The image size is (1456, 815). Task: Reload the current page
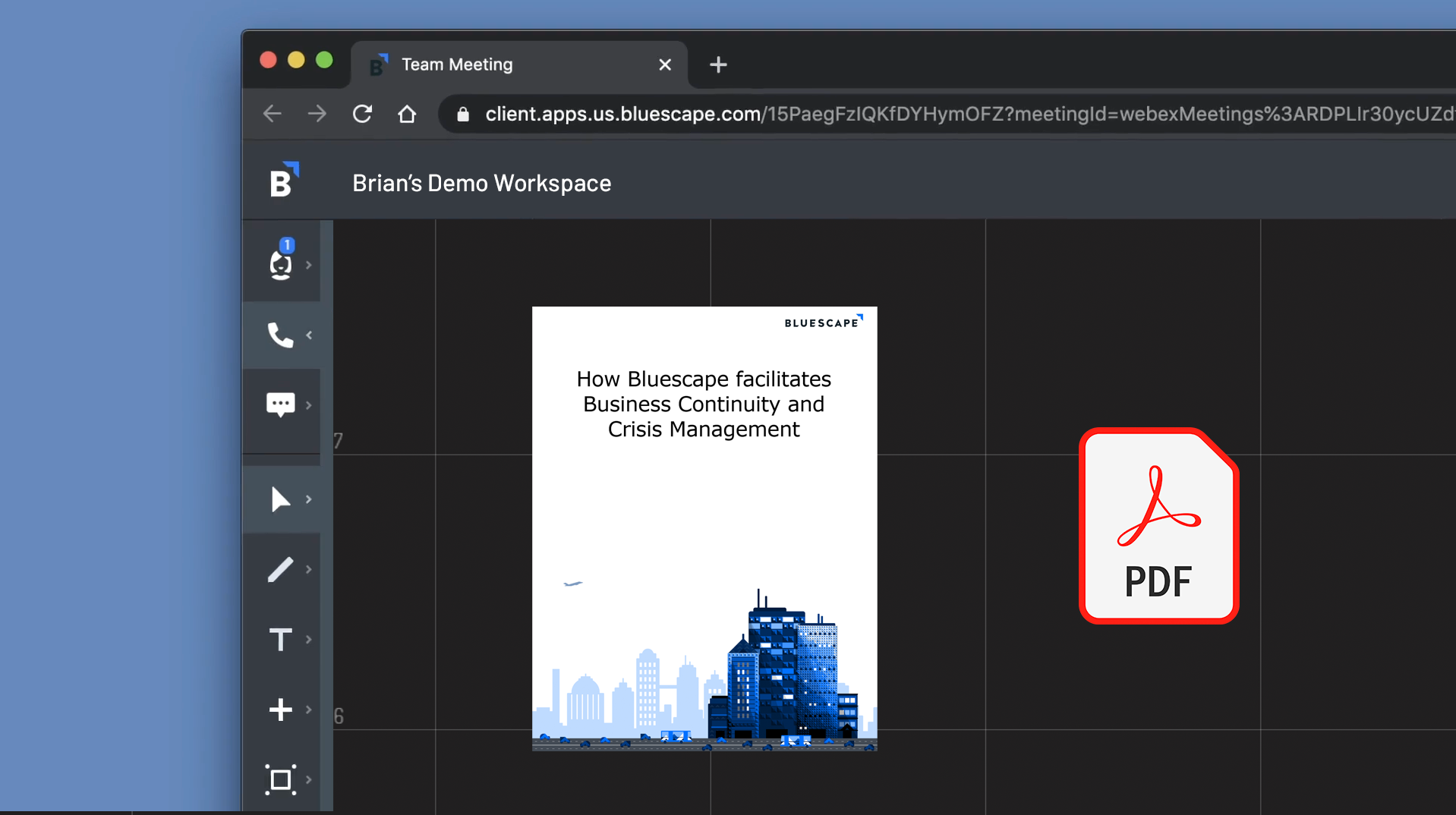(x=362, y=114)
